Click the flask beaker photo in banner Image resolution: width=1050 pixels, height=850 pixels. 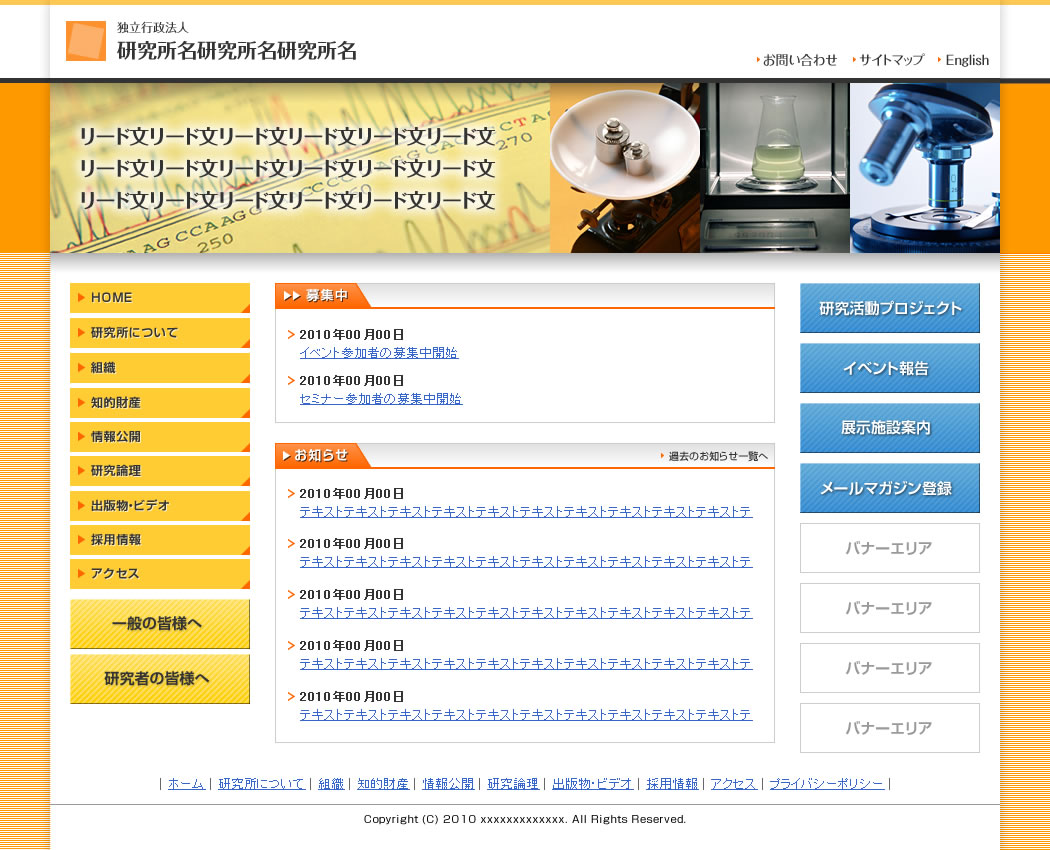(x=775, y=168)
